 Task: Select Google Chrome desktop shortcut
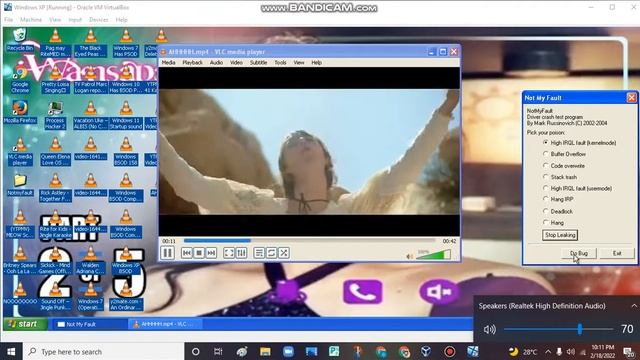20,79
